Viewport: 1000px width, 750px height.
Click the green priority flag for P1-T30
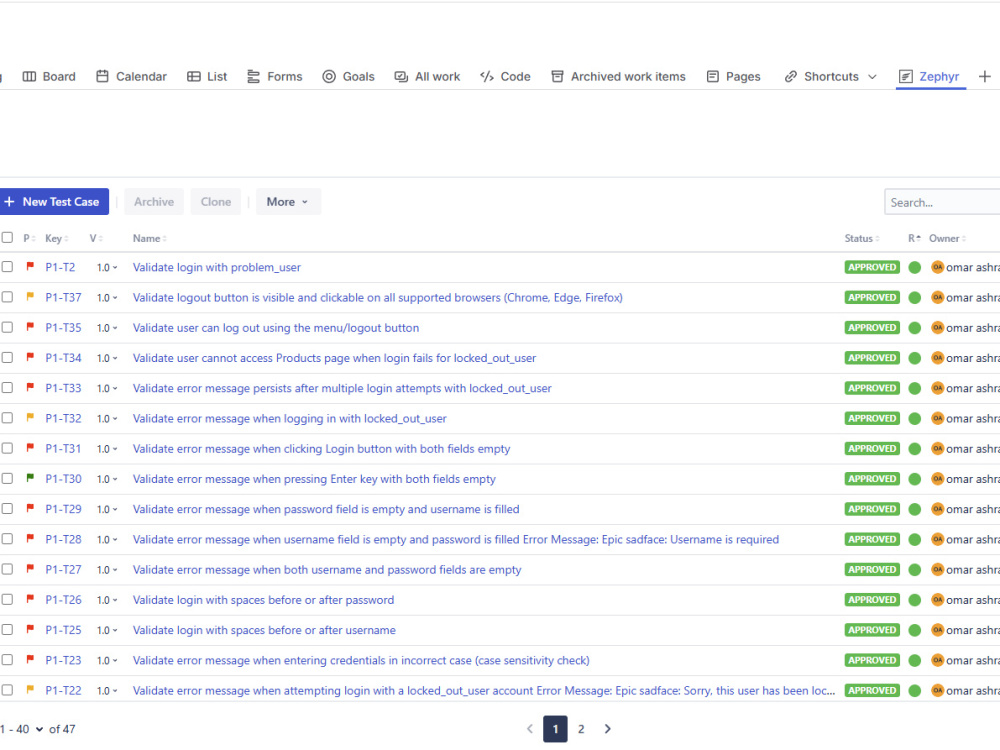[30, 478]
